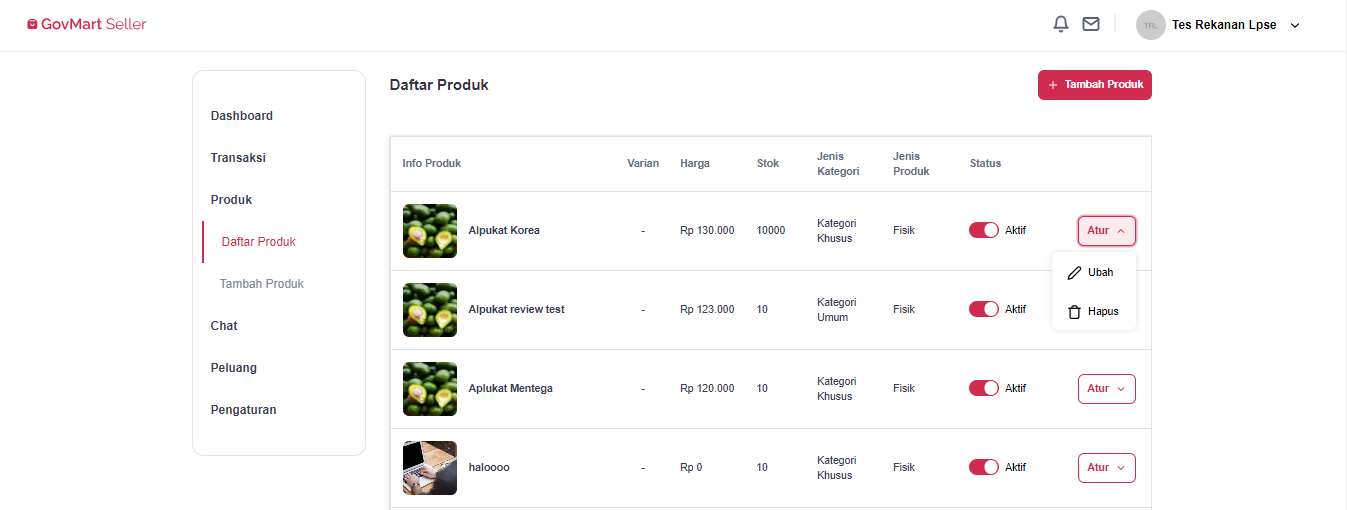Open the notifications bell icon
1347x510 pixels.
[x=1061, y=24]
